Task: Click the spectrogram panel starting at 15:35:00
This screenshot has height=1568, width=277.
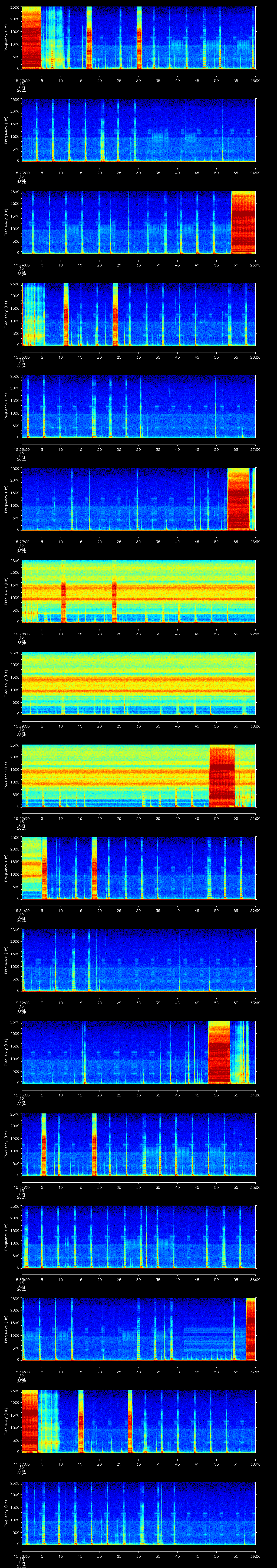Action: pos(138,1236)
